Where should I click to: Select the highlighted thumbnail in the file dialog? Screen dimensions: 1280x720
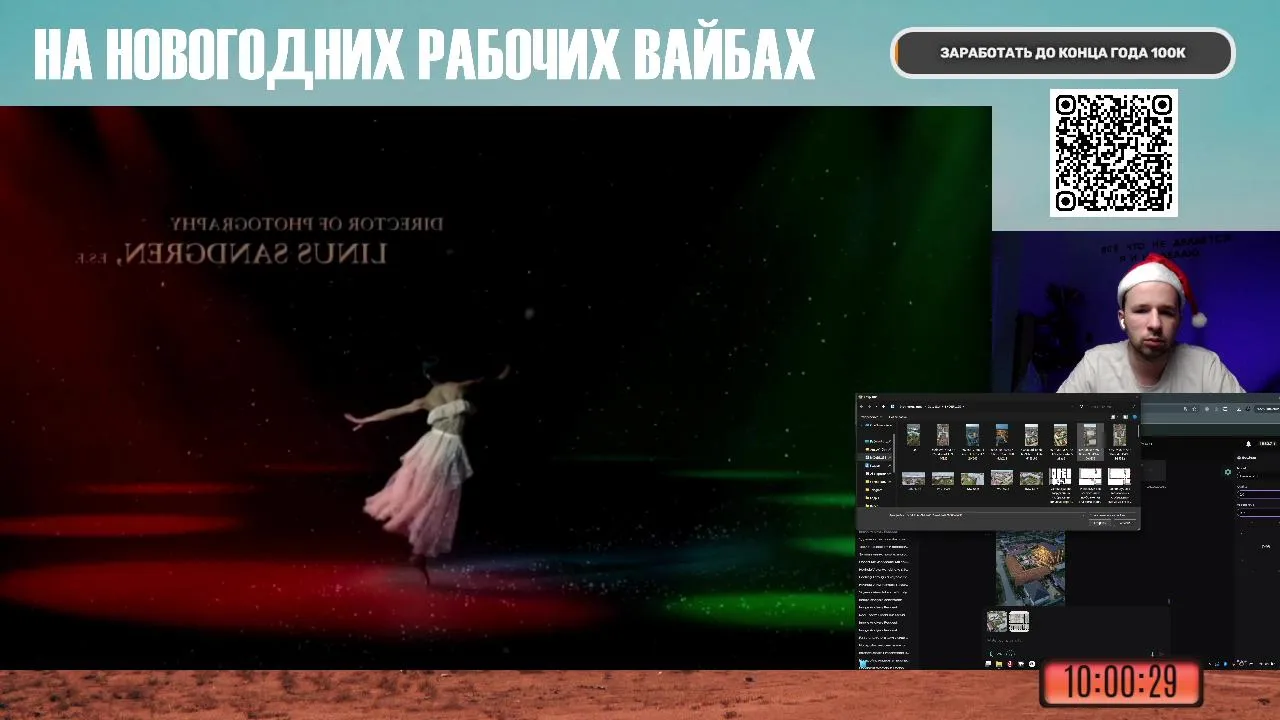point(1090,441)
